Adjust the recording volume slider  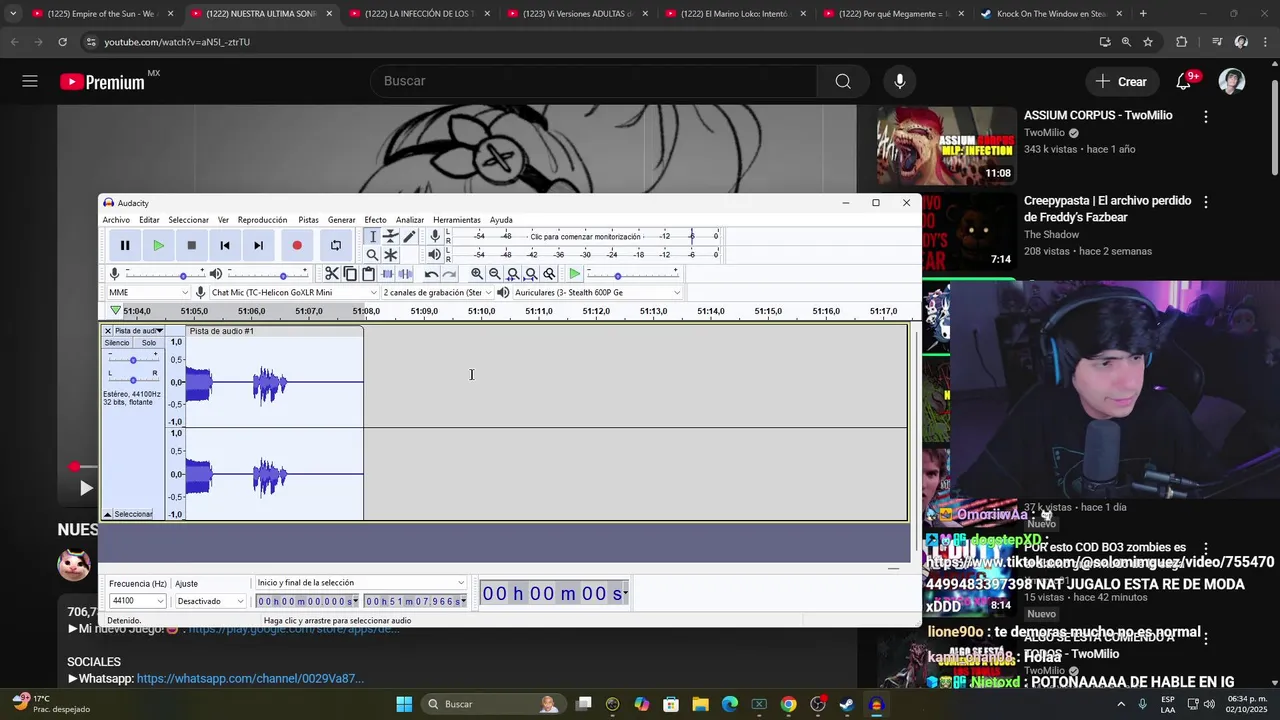point(164,274)
